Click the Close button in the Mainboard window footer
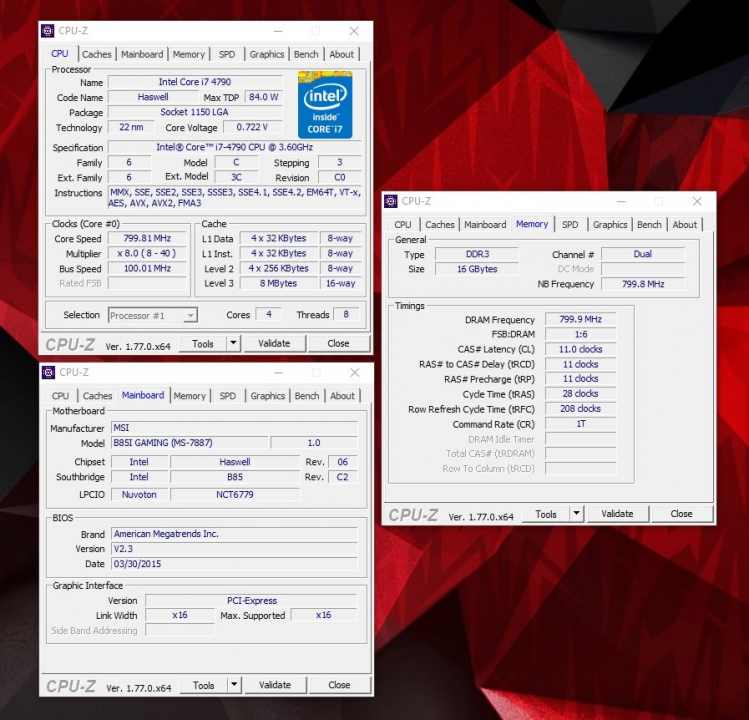The width and height of the screenshot is (749, 720). pos(340,685)
